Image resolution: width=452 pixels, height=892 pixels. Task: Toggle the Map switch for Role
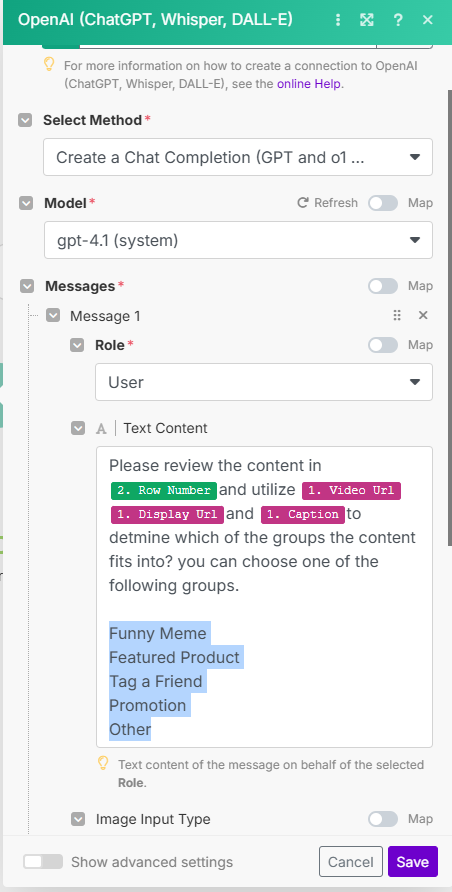(x=383, y=345)
